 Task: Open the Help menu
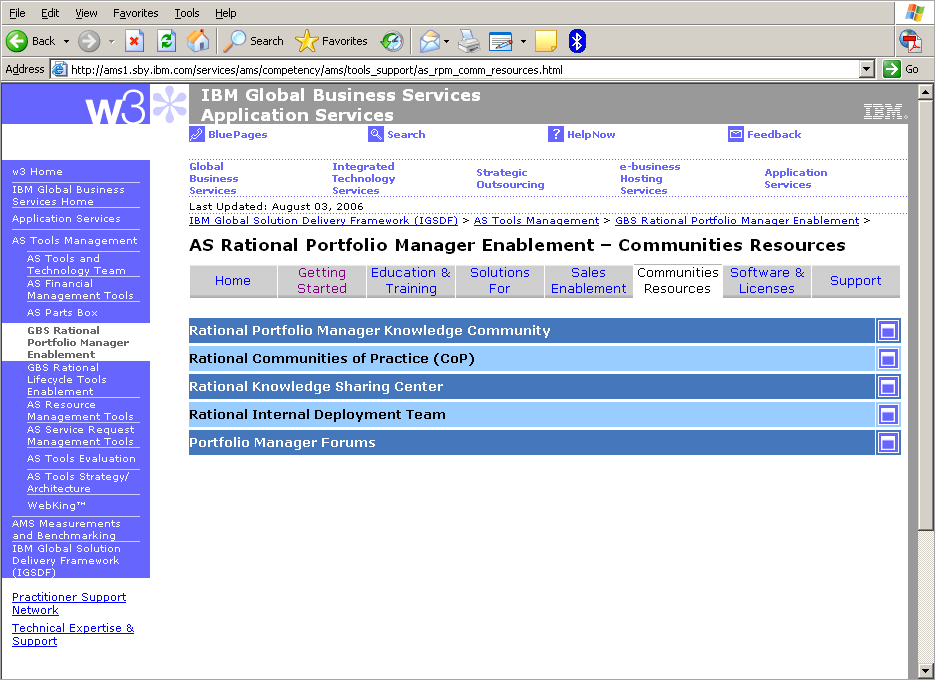tap(225, 13)
